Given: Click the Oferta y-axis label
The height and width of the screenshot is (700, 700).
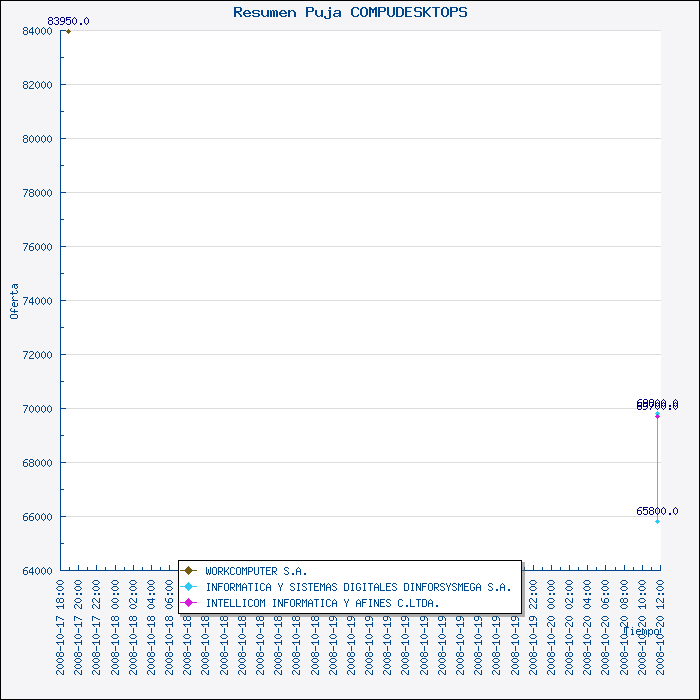Looking at the screenshot, I should pyautogui.click(x=14, y=300).
